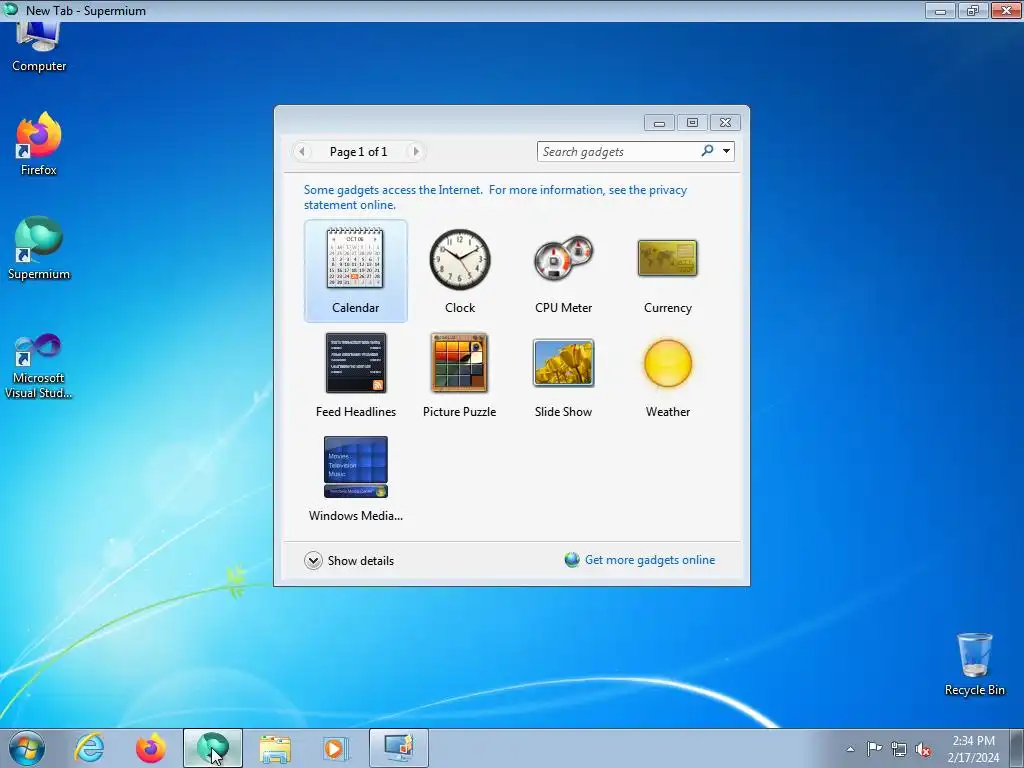Open Action Center flag icon

coord(874,748)
